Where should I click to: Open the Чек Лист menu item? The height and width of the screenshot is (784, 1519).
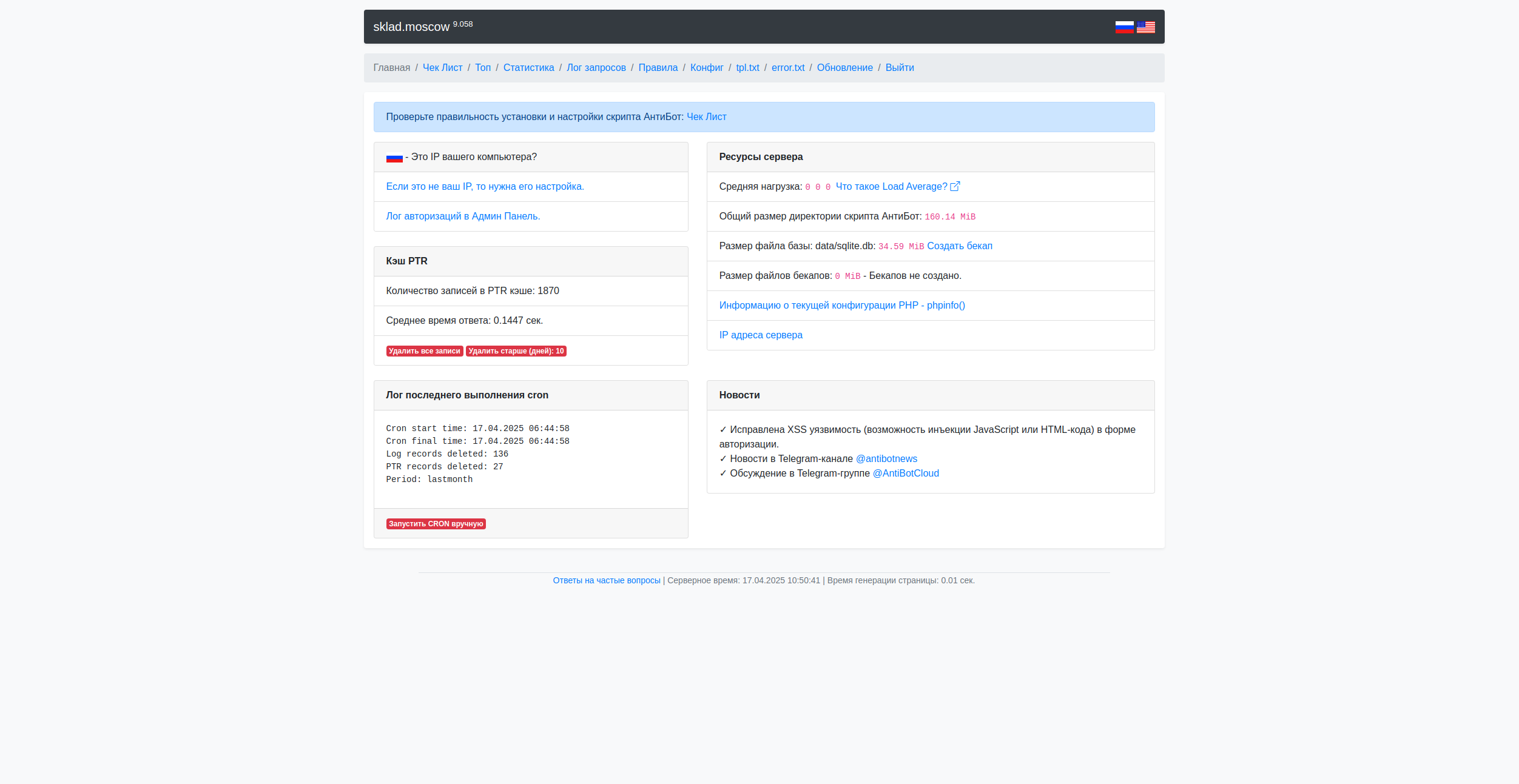pyautogui.click(x=442, y=68)
